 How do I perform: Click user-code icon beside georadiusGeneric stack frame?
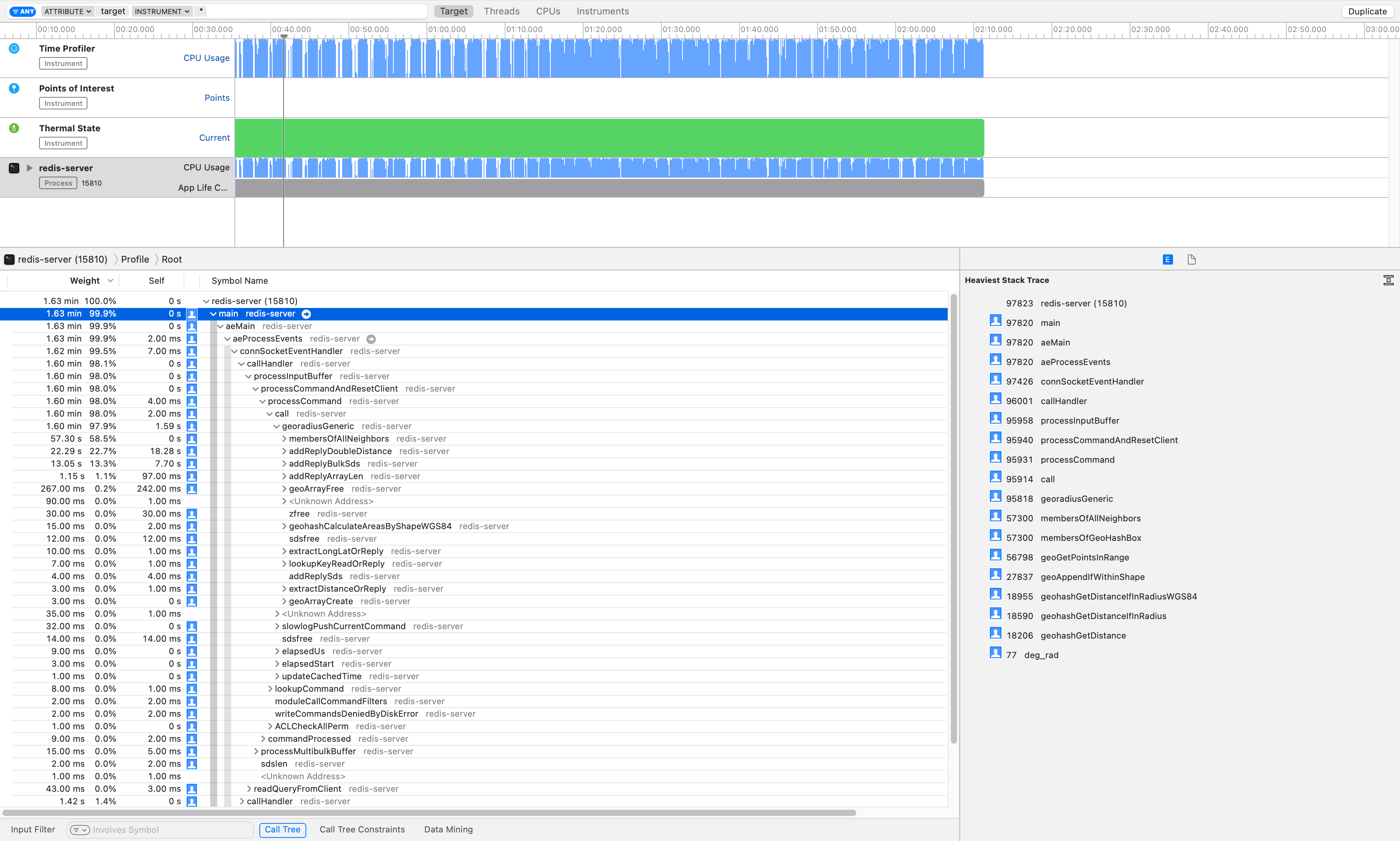click(996, 496)
